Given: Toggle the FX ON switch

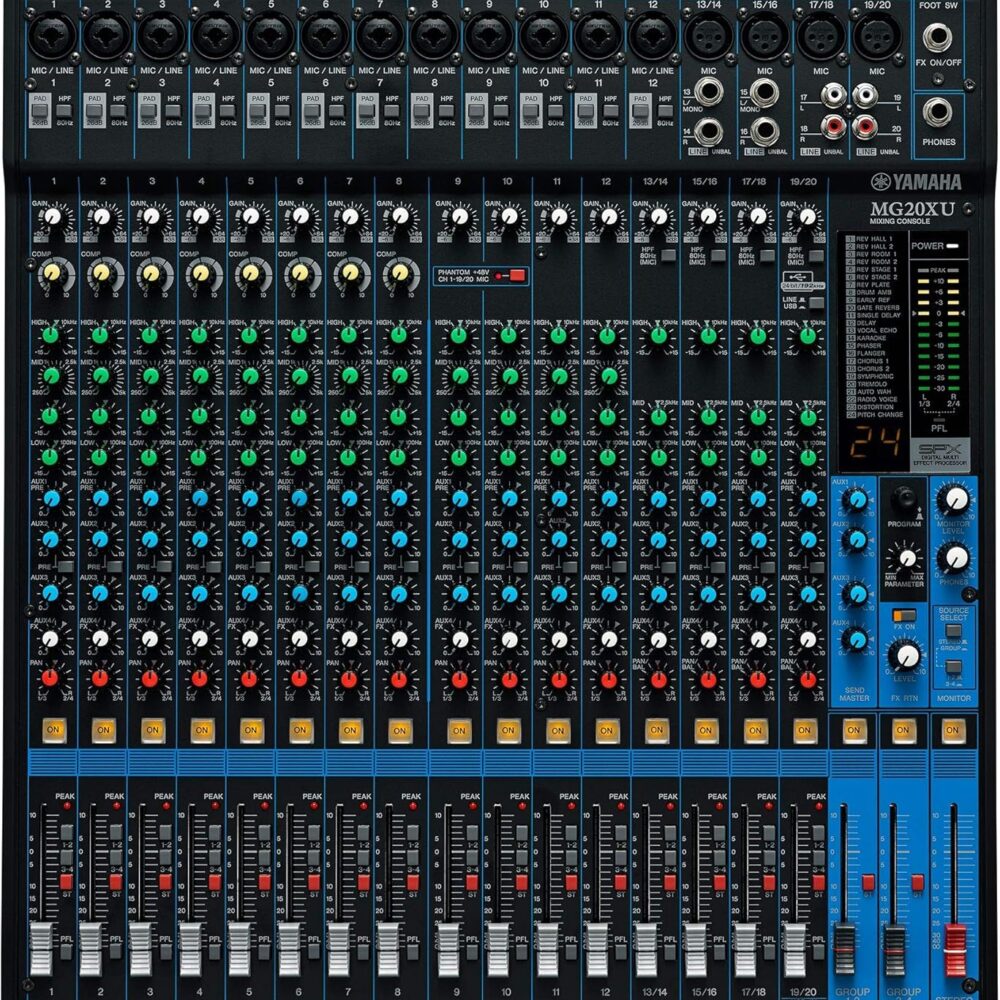Looking at the screenshot, I should [x=904, y=615].
